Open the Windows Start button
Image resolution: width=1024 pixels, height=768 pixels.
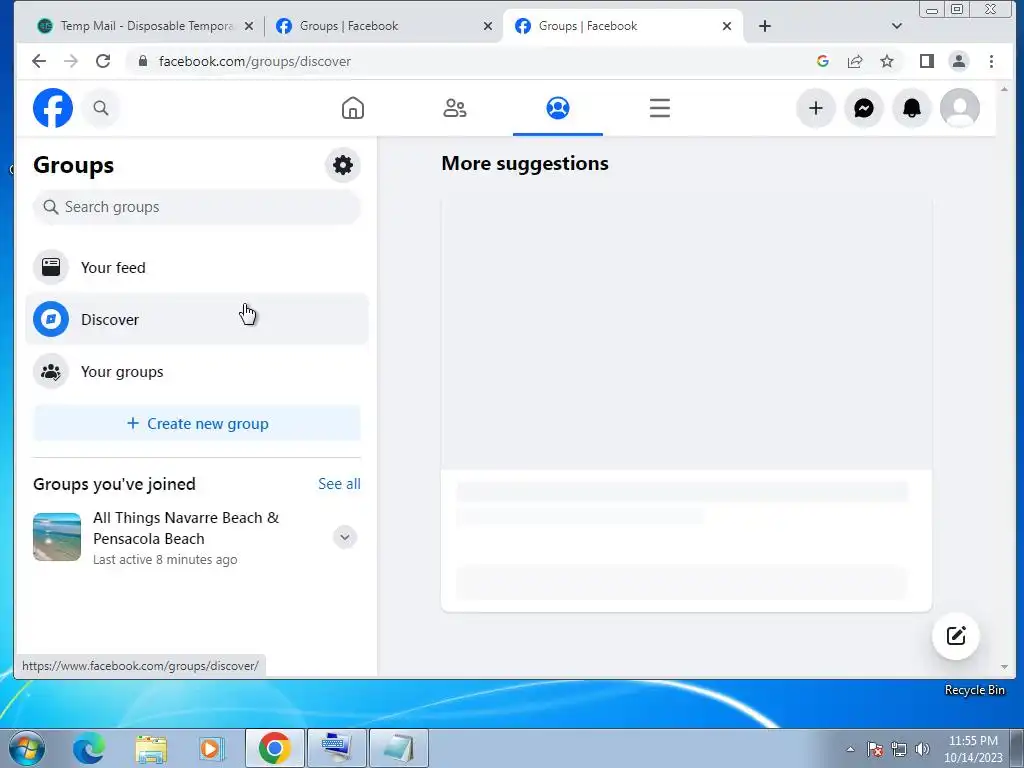26,748
